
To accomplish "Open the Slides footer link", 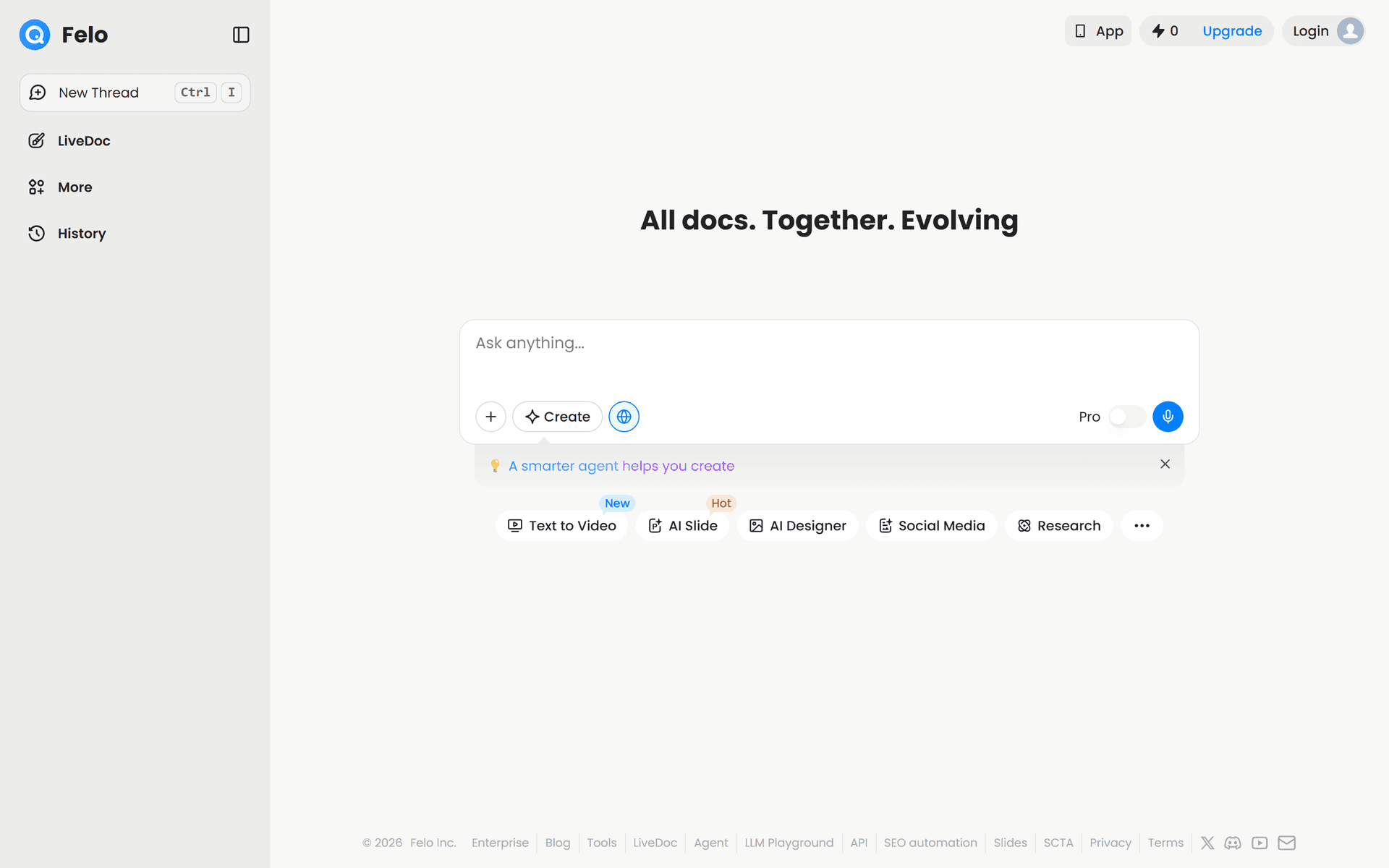I will pyautogui.click(x=1010, y=843).
